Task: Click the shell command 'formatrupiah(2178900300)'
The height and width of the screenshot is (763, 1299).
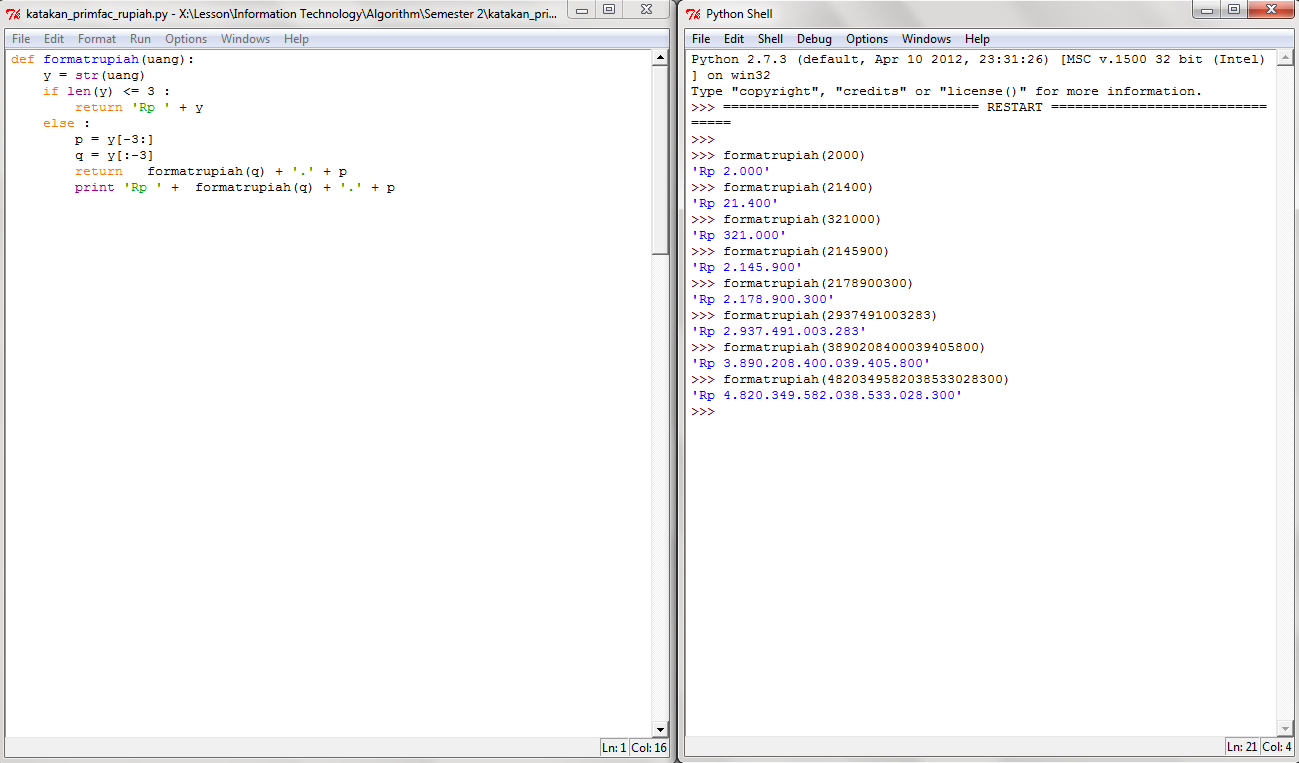Action: 818,283
